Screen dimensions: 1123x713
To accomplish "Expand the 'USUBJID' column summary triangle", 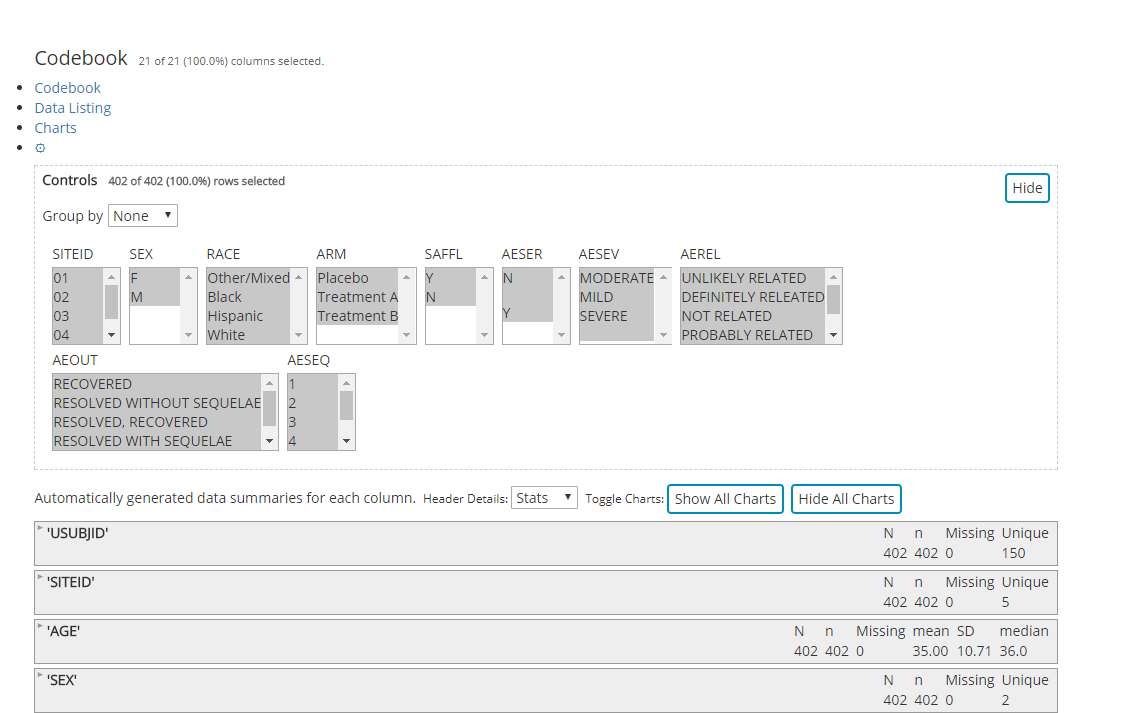I will click(x=40, y=528).
